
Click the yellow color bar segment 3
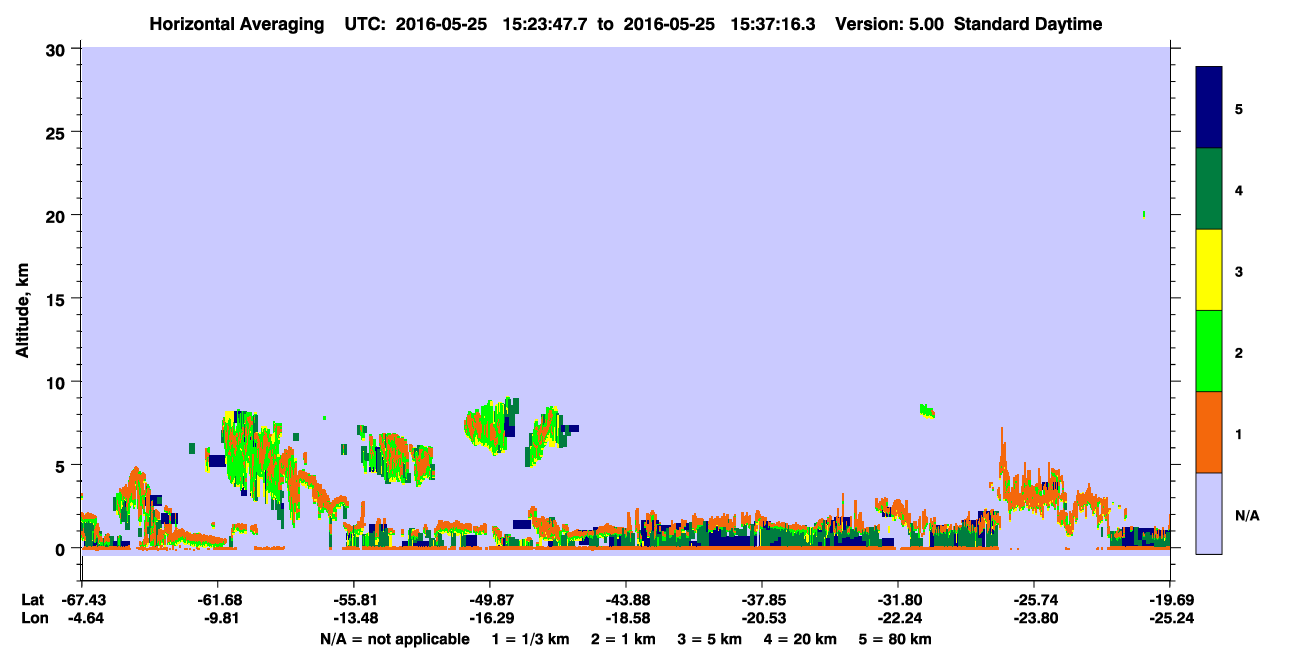1209,270
